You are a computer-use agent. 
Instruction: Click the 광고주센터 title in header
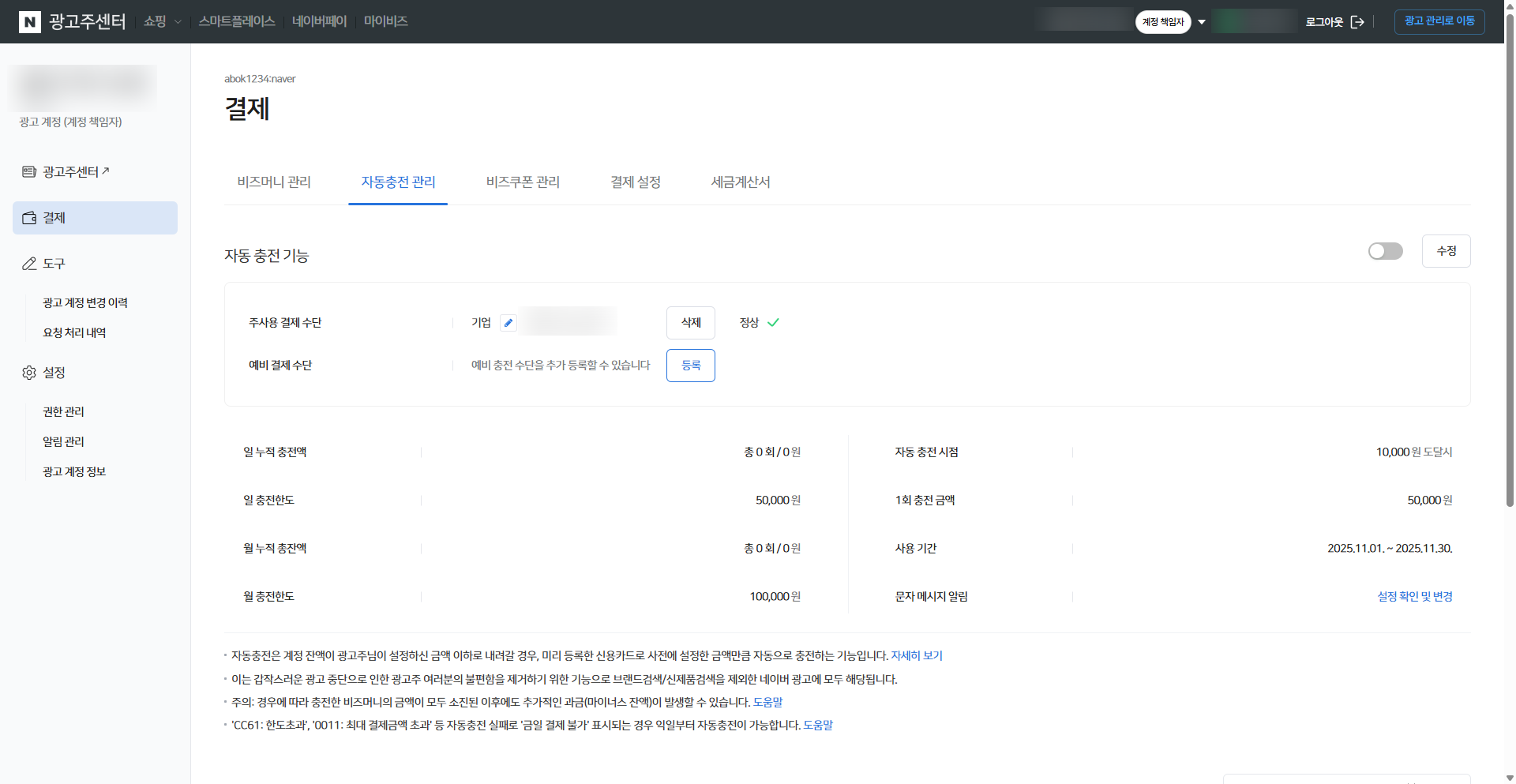tap(87, 21)
